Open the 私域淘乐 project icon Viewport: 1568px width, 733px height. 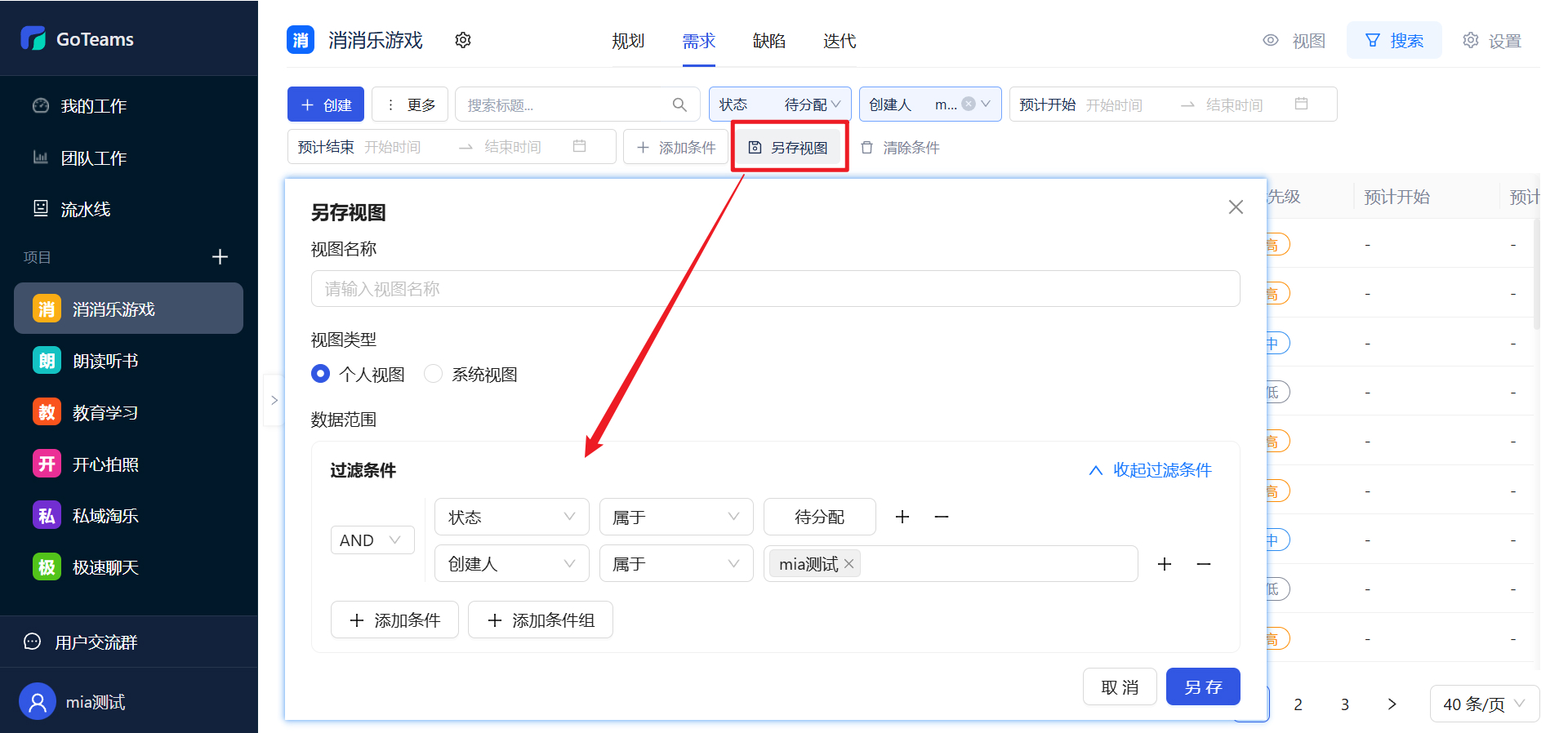click(x=47, y=515)
